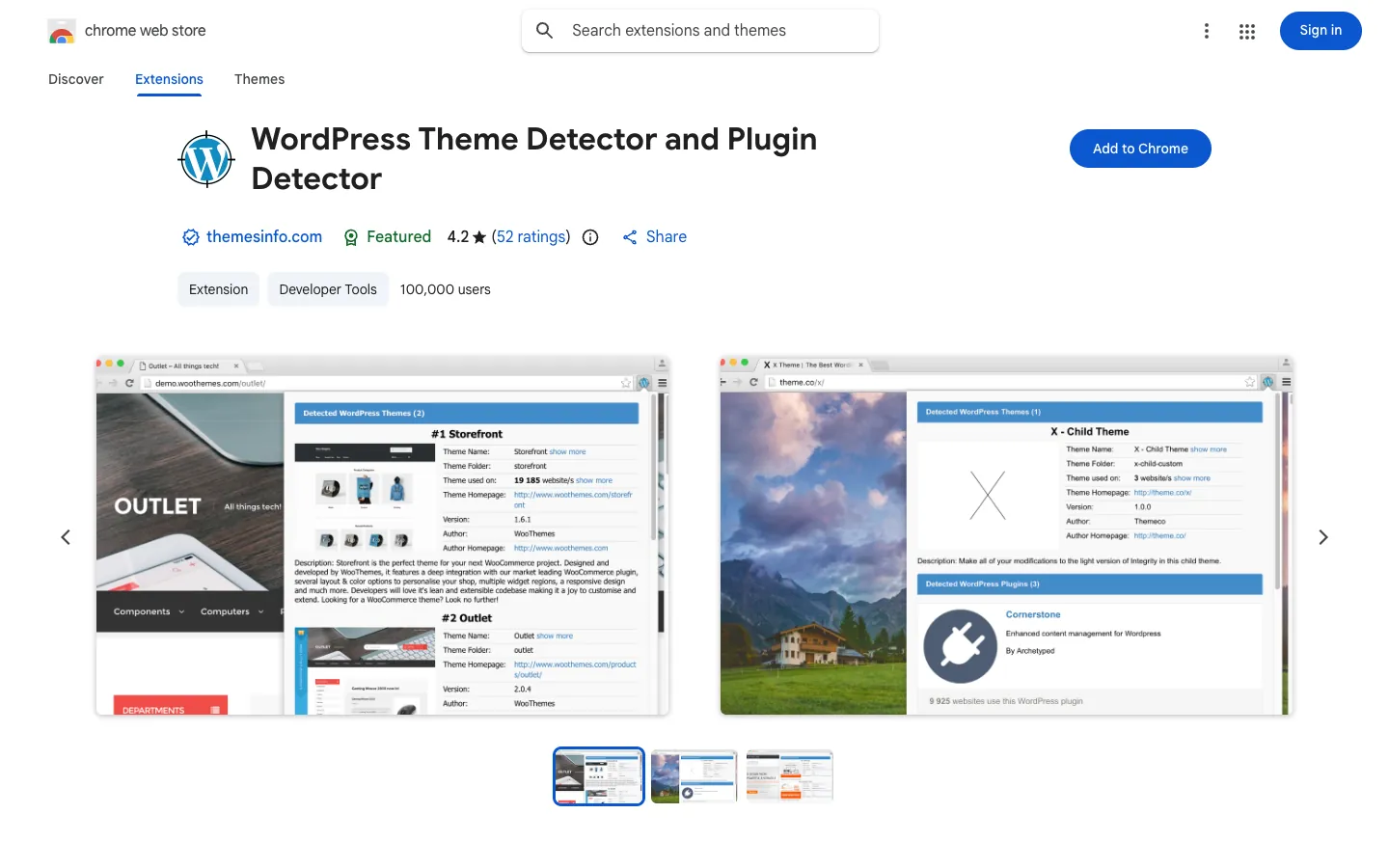Click the ratings info icon
Image resolution: width=1389 pixels, height=868 pixels.
(590, 237)
